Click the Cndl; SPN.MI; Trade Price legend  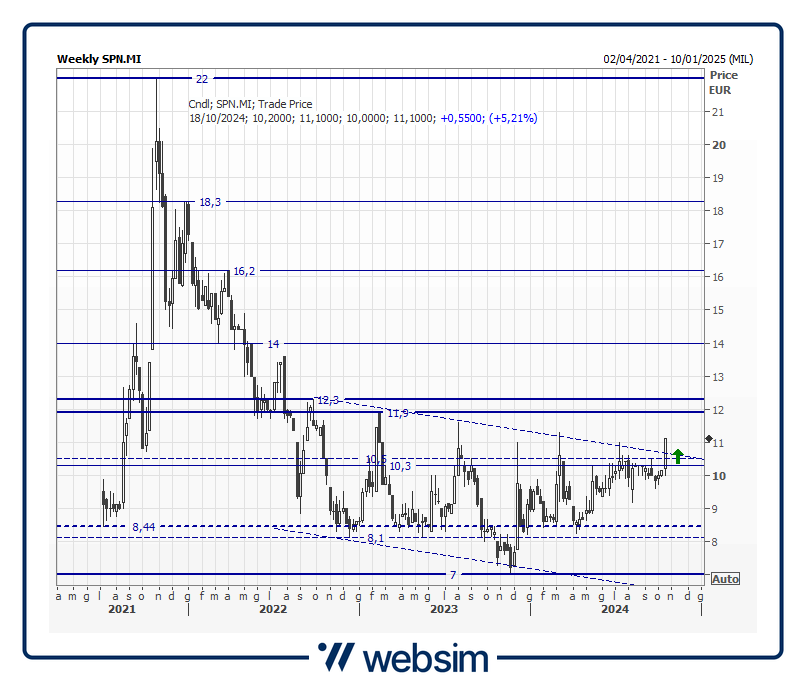250,104
